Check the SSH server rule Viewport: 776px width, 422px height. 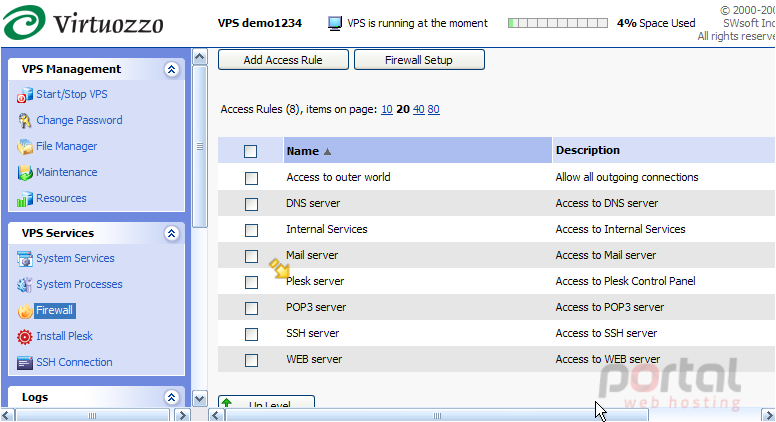[x=251, y=334]
